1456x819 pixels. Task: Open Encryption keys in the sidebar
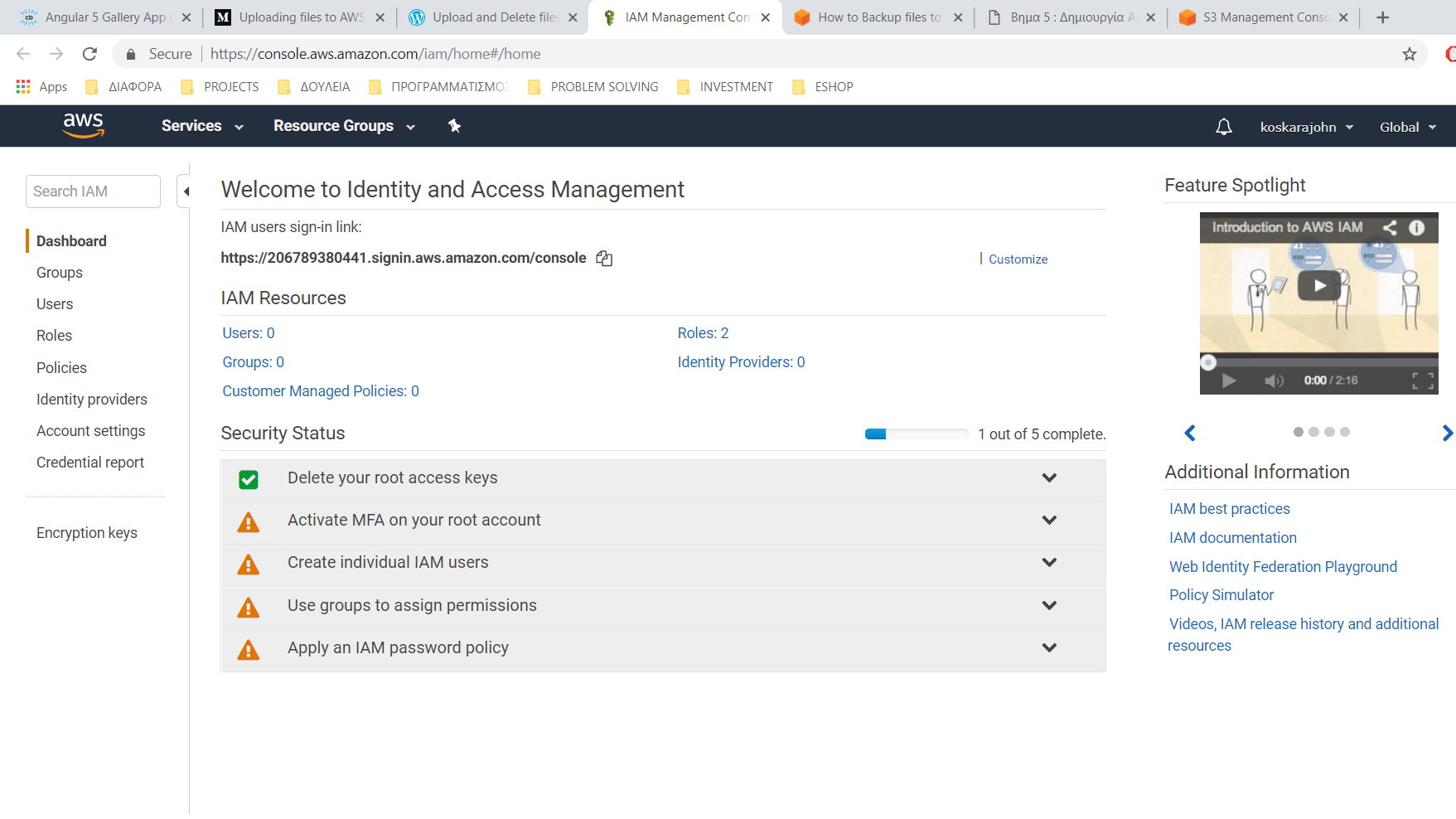(x=87, y=533)
